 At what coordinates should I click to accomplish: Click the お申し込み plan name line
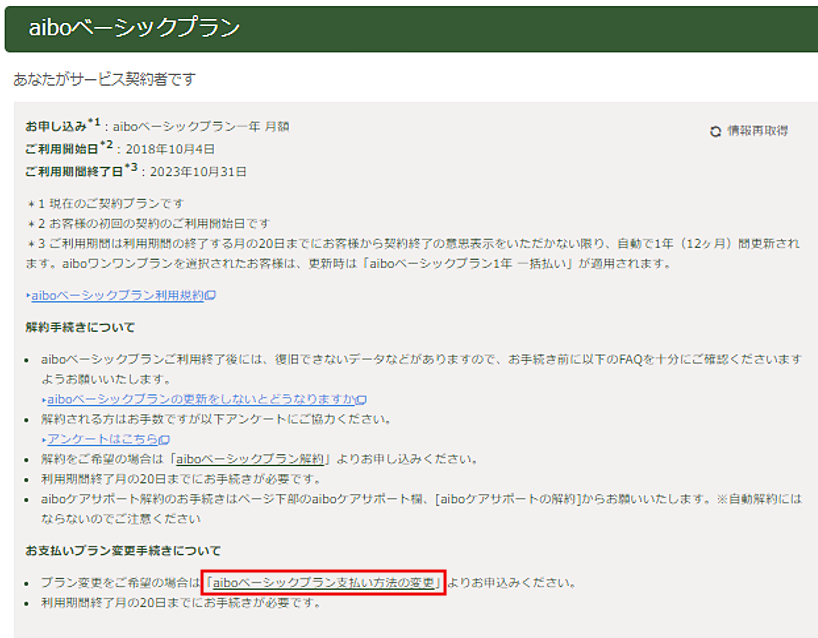pos(157,126)
